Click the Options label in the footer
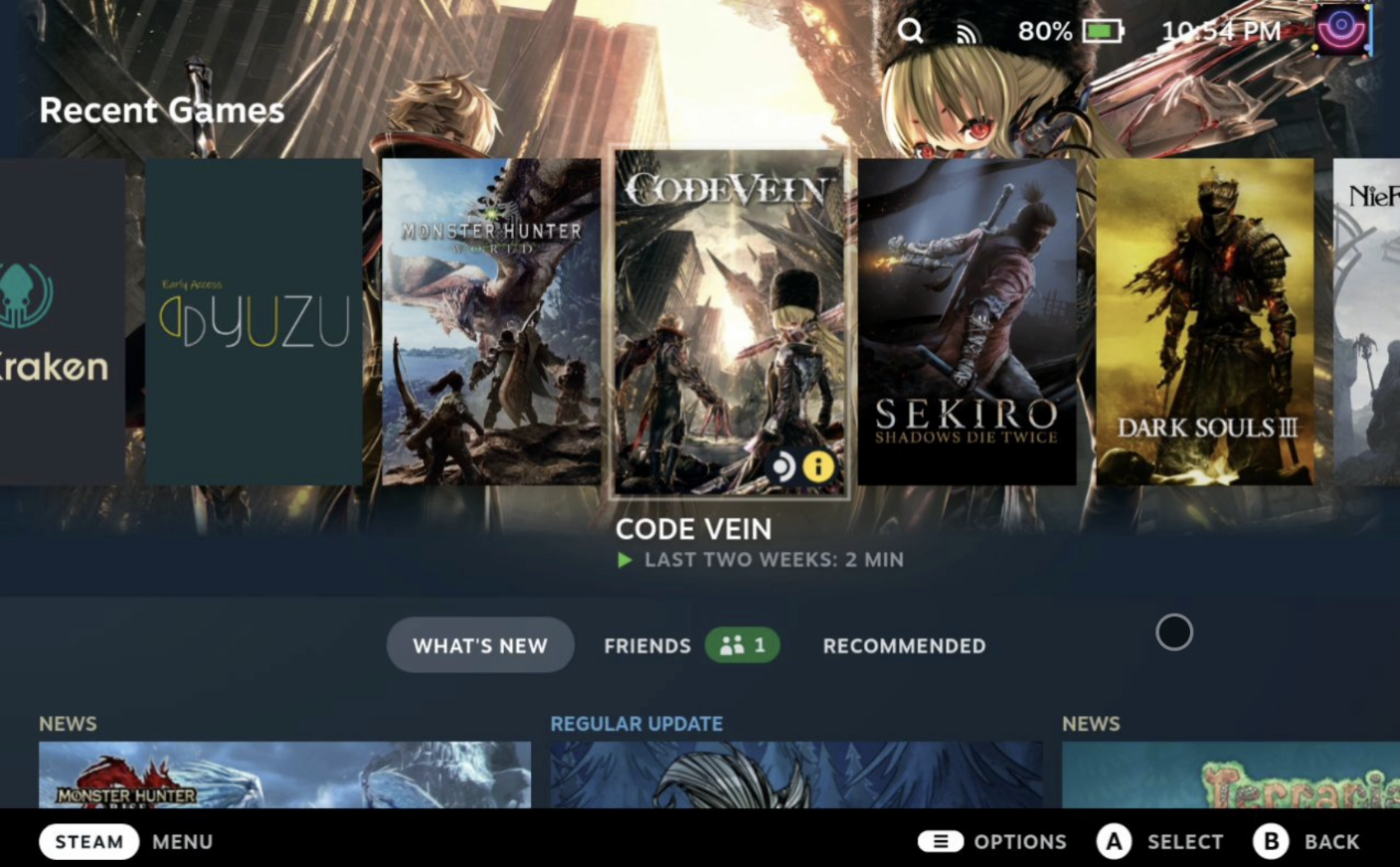The width and height of the screenshot is (1400, 867). coord(1020,842)
